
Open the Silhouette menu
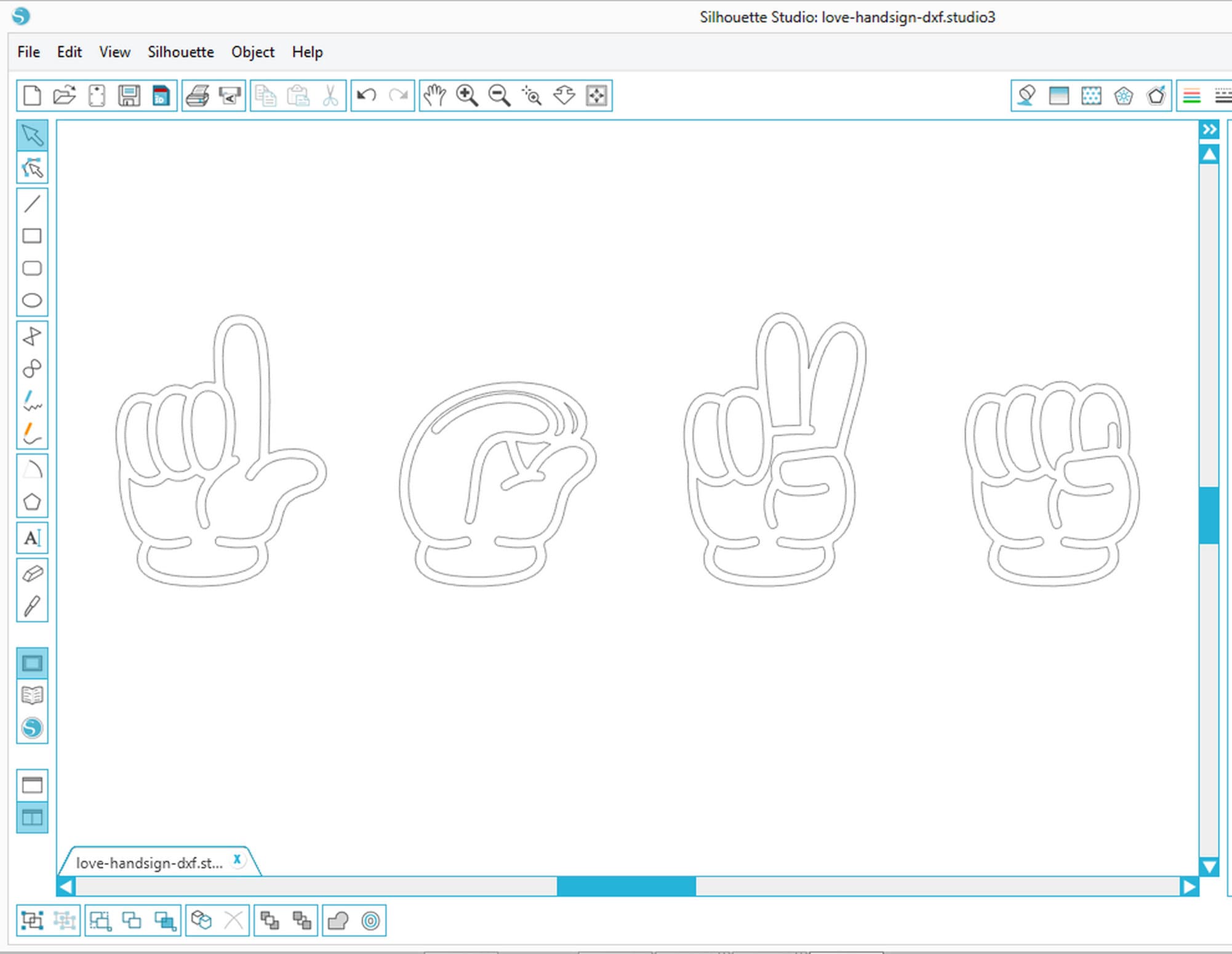[180, 52]
